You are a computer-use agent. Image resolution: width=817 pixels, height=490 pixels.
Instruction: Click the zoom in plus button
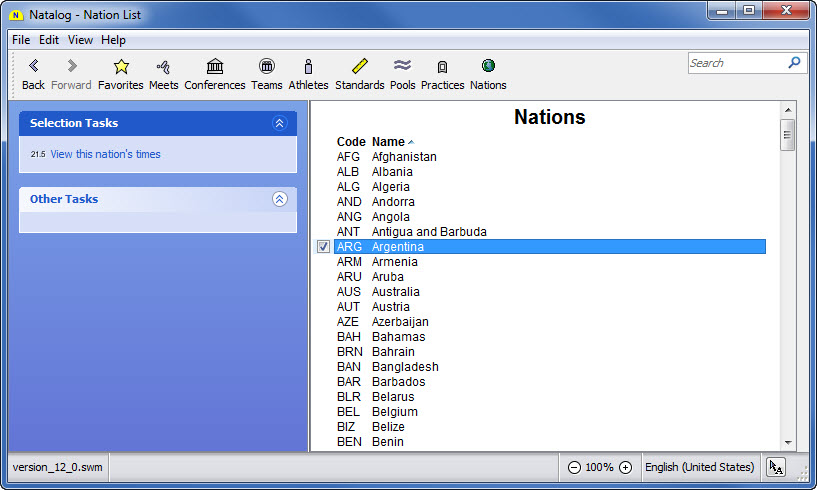pyautogui.click(x=626, y=467)
